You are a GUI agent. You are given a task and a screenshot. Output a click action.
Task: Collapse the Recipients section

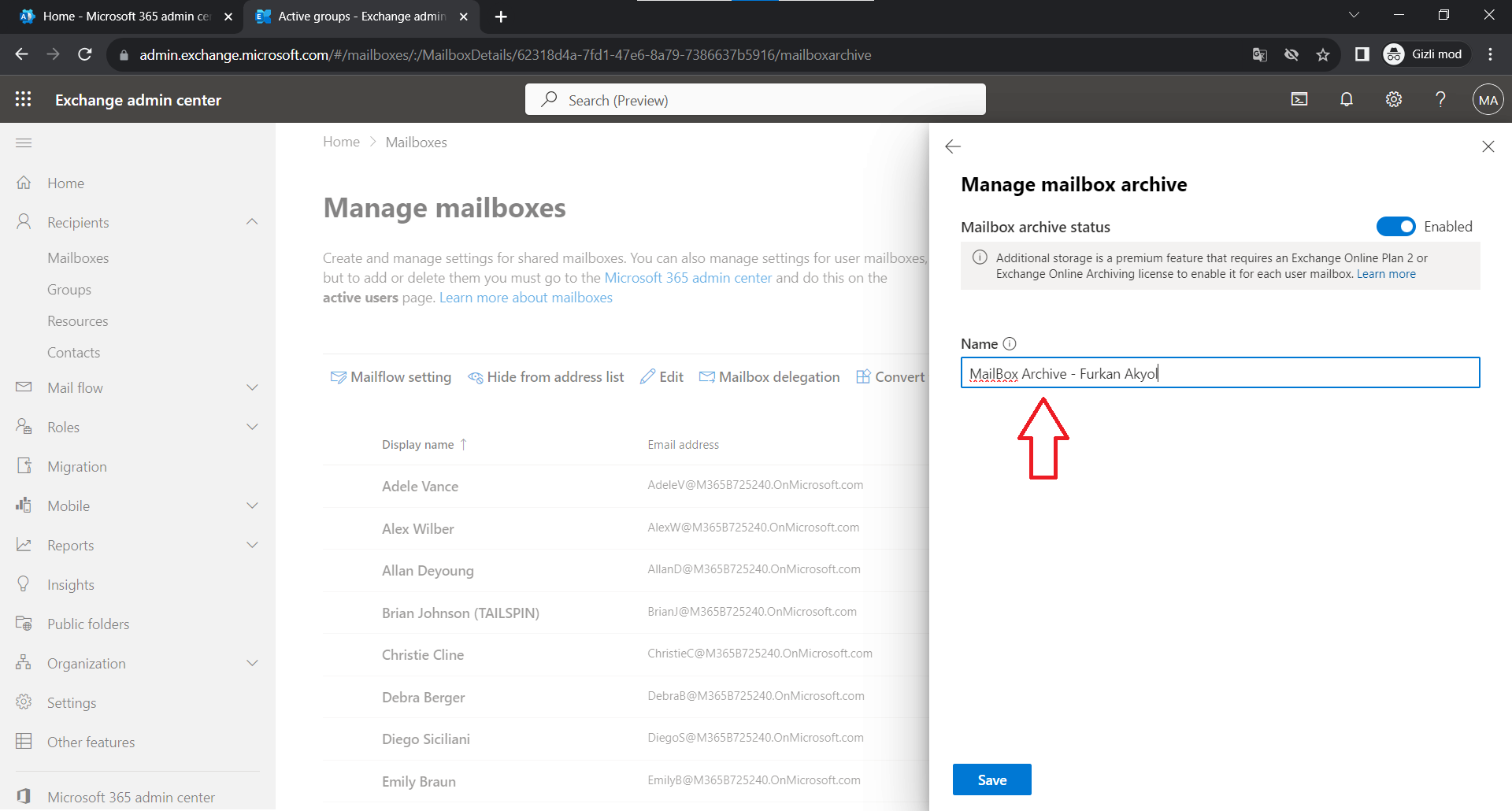click(x=252, y=222)
